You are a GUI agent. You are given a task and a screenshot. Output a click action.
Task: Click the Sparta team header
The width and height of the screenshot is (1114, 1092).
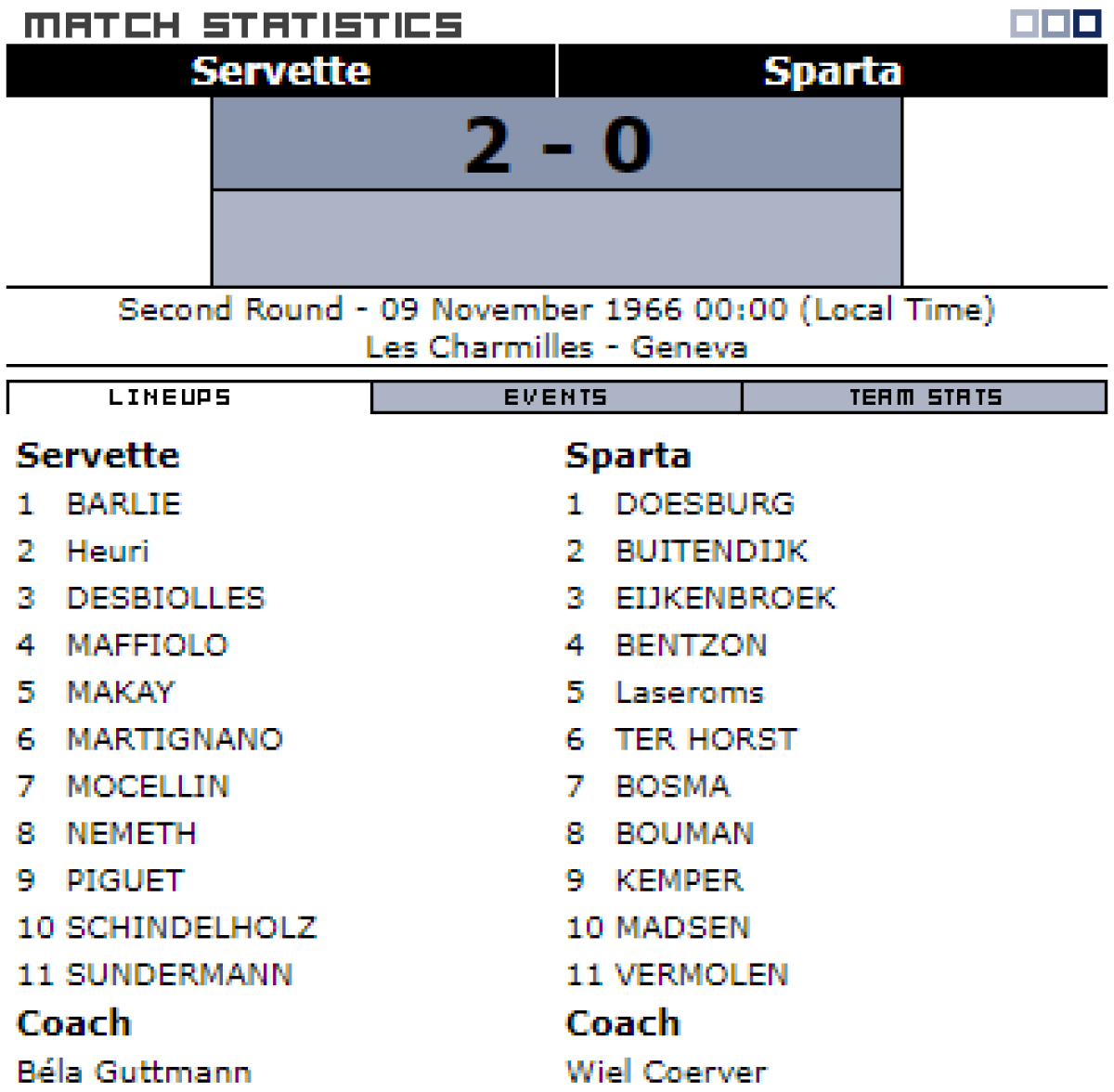coord(832,71)
